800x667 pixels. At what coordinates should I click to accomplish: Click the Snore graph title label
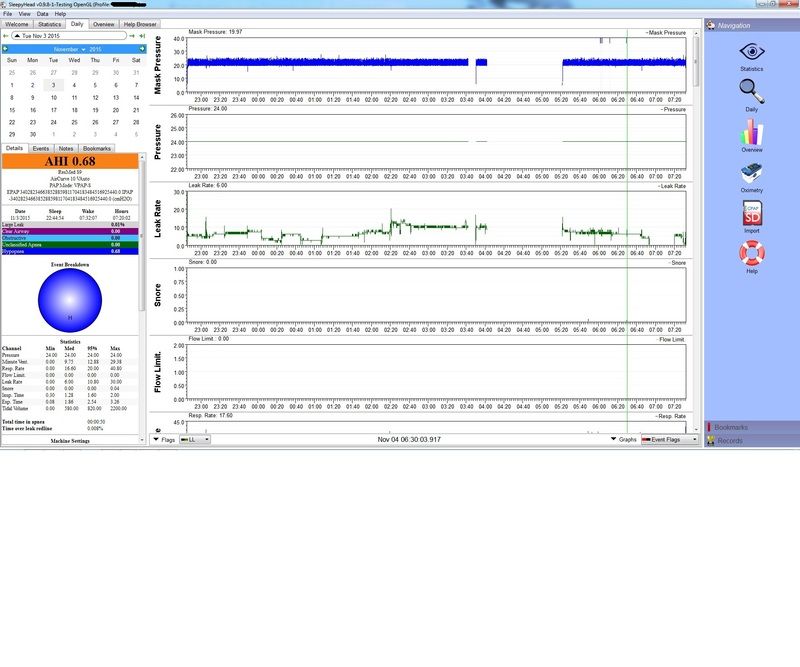pyautogui.click(x=157, y=295)
